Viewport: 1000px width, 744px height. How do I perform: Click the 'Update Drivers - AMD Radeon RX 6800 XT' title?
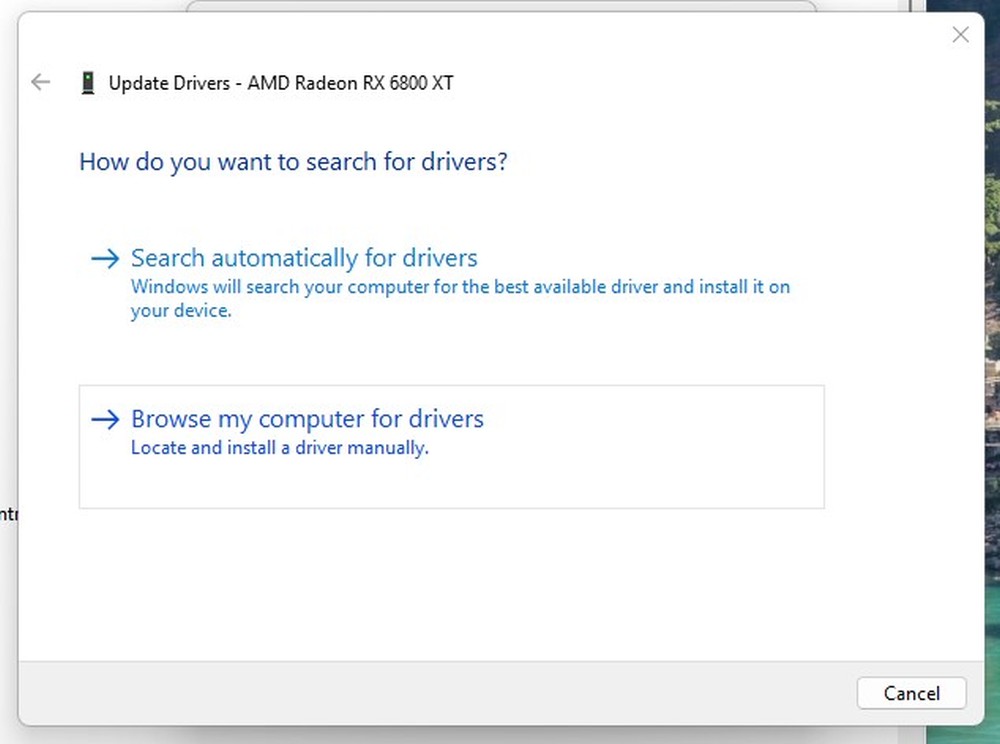point(281,83)
